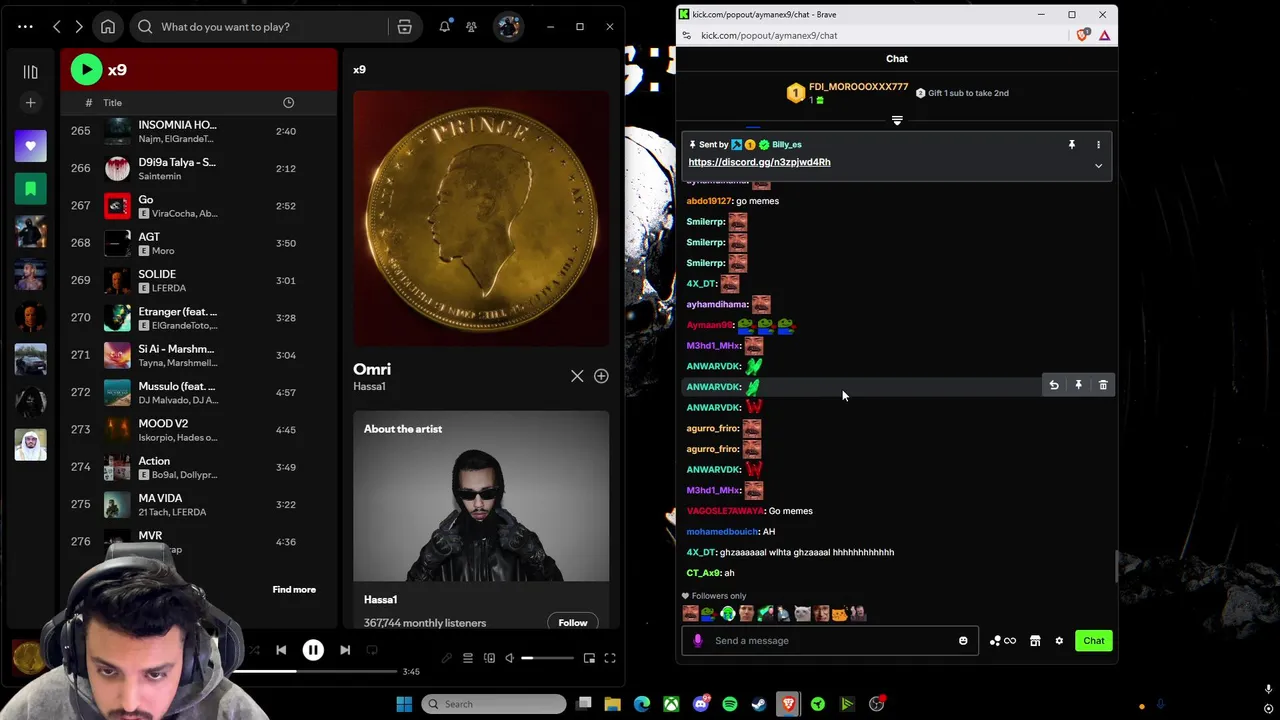Image resolution: width=1280 pixels, height=720 pixels.
Task: Delete hovered ANWARVDK message
Action: [x=1103, y=385]
